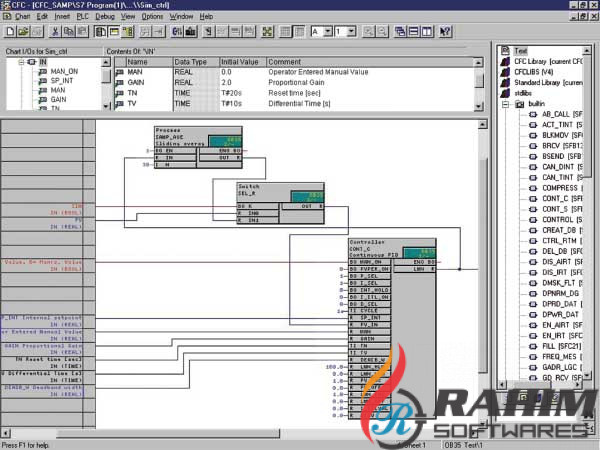Viewport: 600px width, 450px height.
Task: Click the Name column header
Action: (149, 62)
